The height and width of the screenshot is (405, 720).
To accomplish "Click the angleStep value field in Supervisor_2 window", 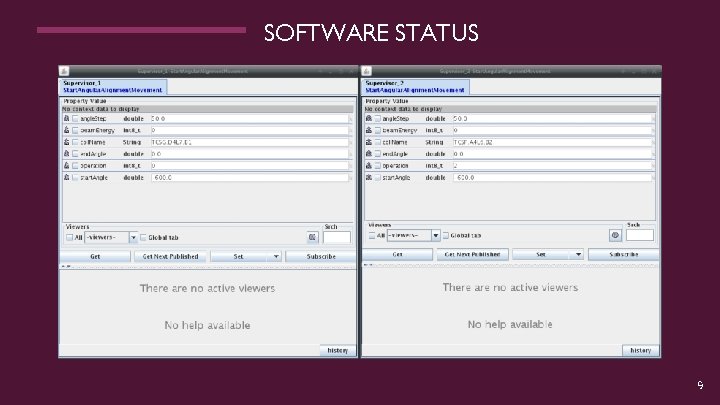I will (552, 118).
